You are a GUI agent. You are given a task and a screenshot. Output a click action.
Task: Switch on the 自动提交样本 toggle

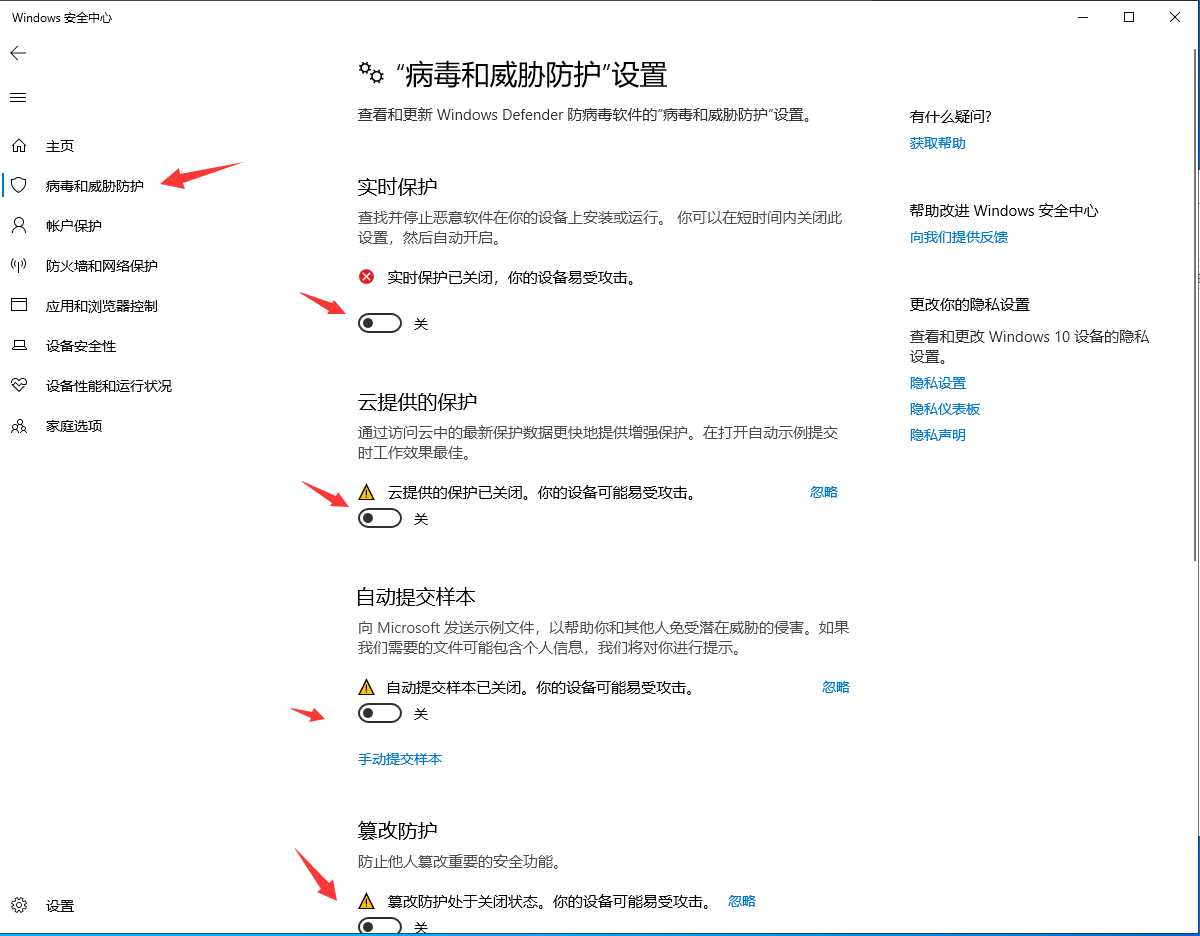(380, 713)
